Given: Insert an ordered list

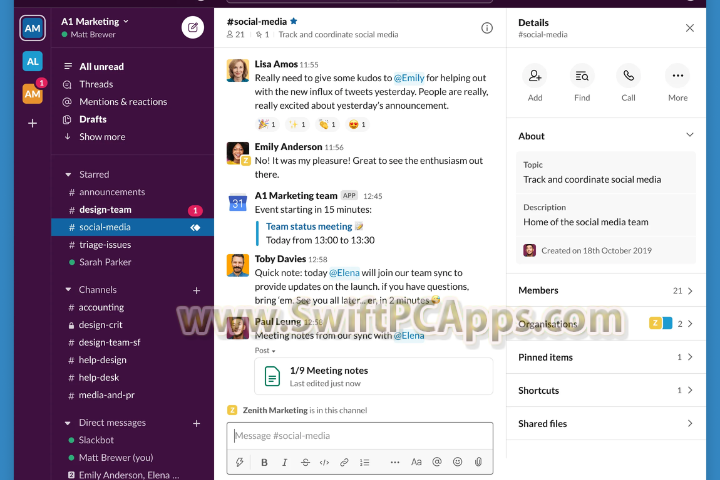Looking at the screenshot, I should (365, 462).
